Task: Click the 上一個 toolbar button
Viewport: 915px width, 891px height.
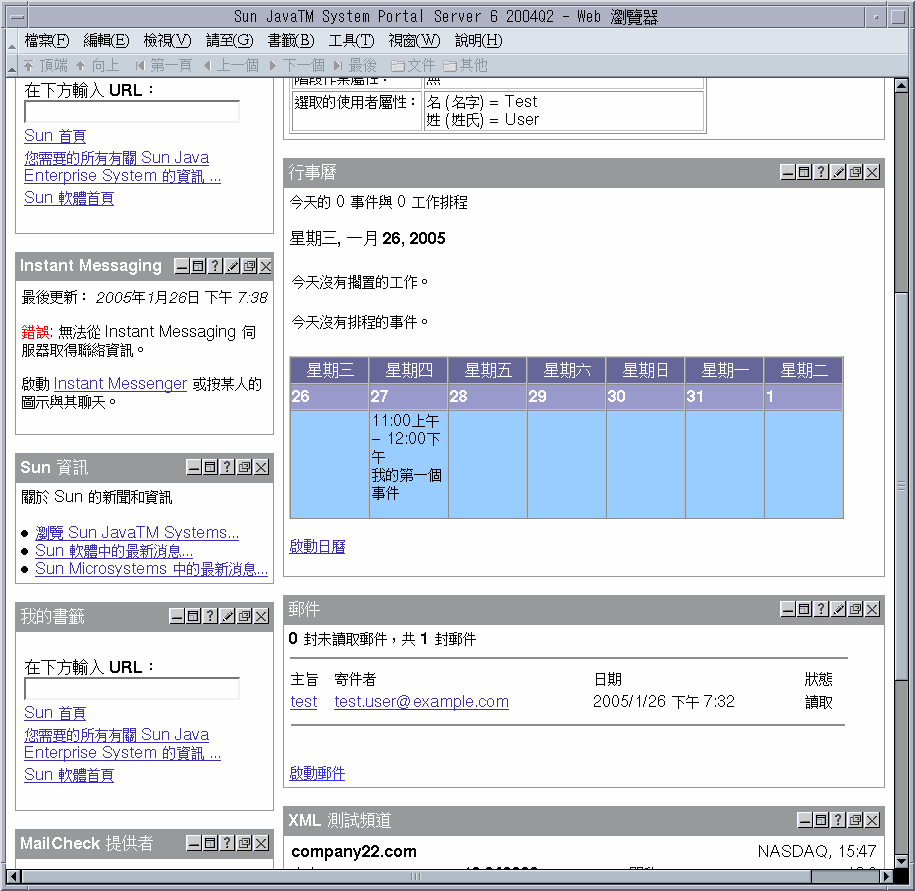Action: coord(231,65)
